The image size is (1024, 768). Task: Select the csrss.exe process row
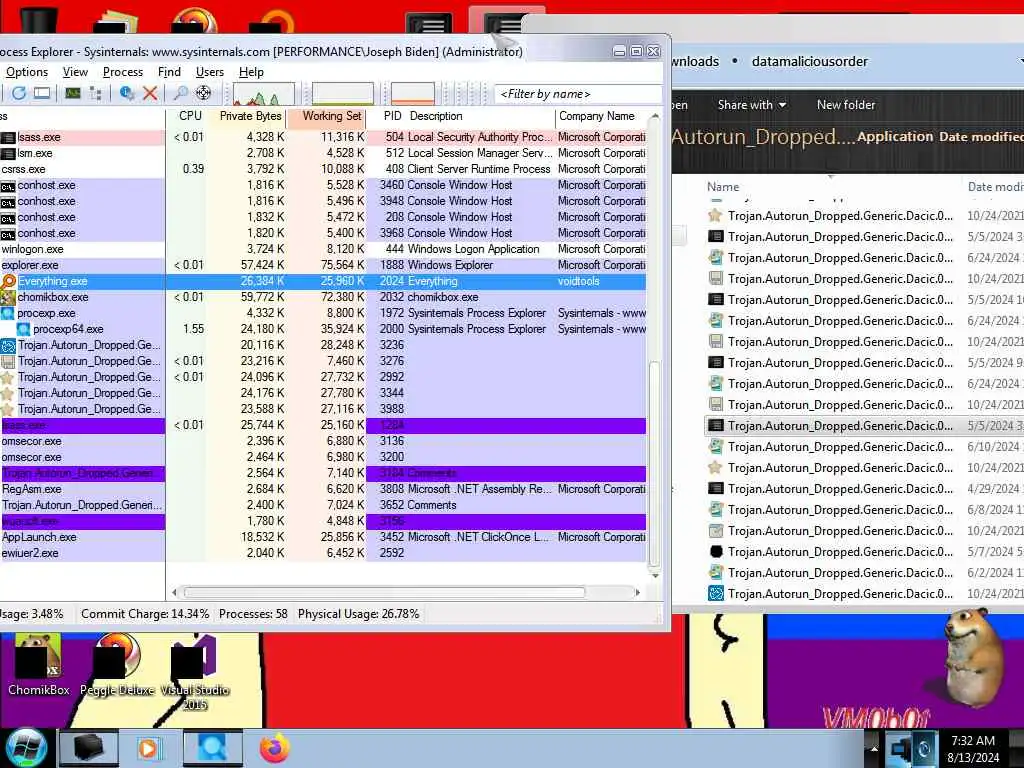coord(323,169)
